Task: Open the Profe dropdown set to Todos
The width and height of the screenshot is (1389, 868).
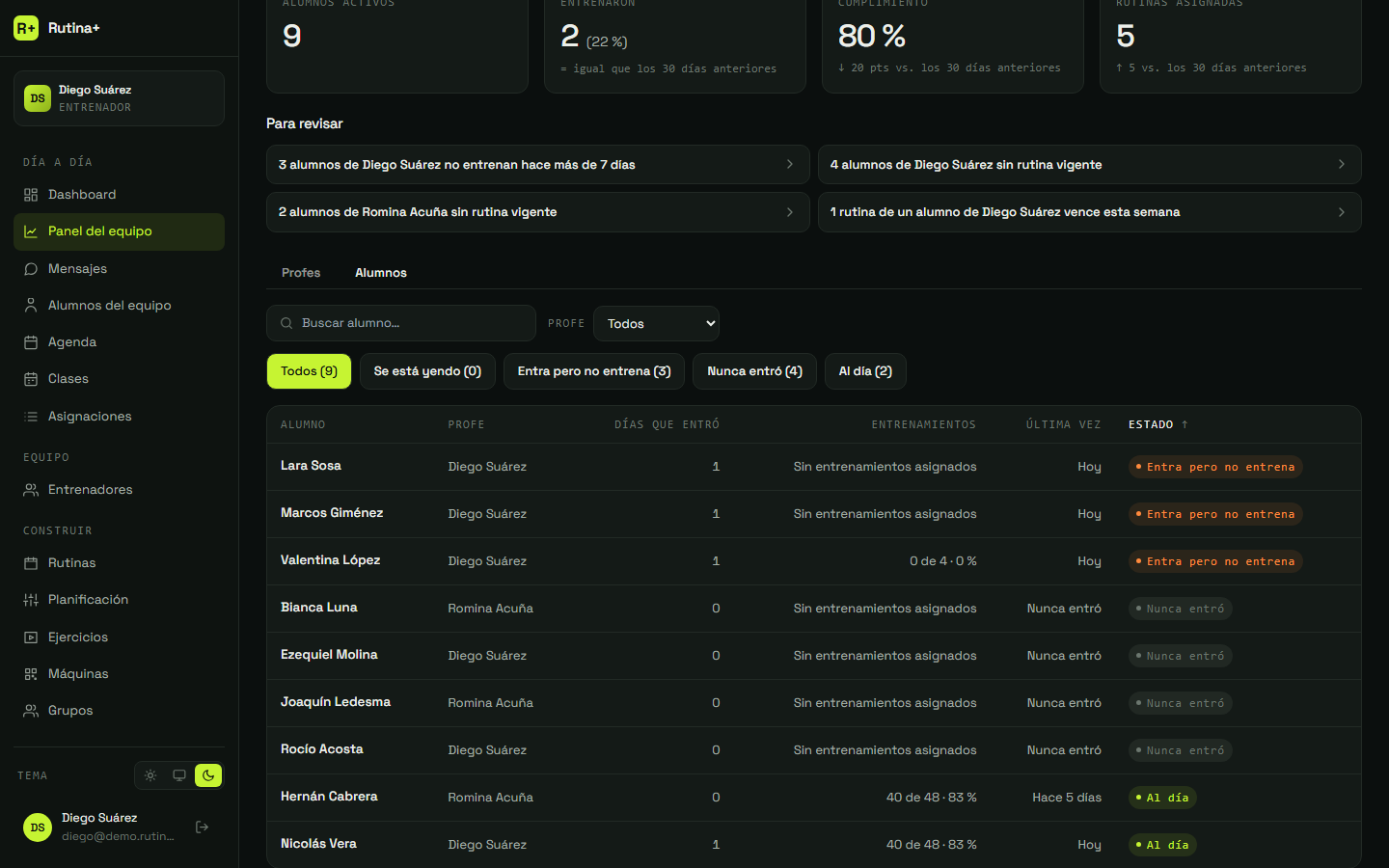Action: tap(656, 324)
